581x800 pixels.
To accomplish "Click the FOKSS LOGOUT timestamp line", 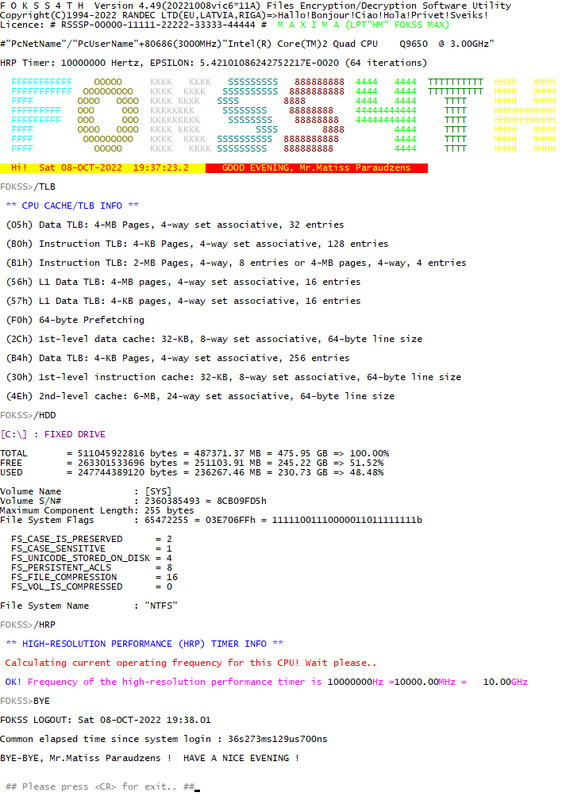I will coord(105,720).
